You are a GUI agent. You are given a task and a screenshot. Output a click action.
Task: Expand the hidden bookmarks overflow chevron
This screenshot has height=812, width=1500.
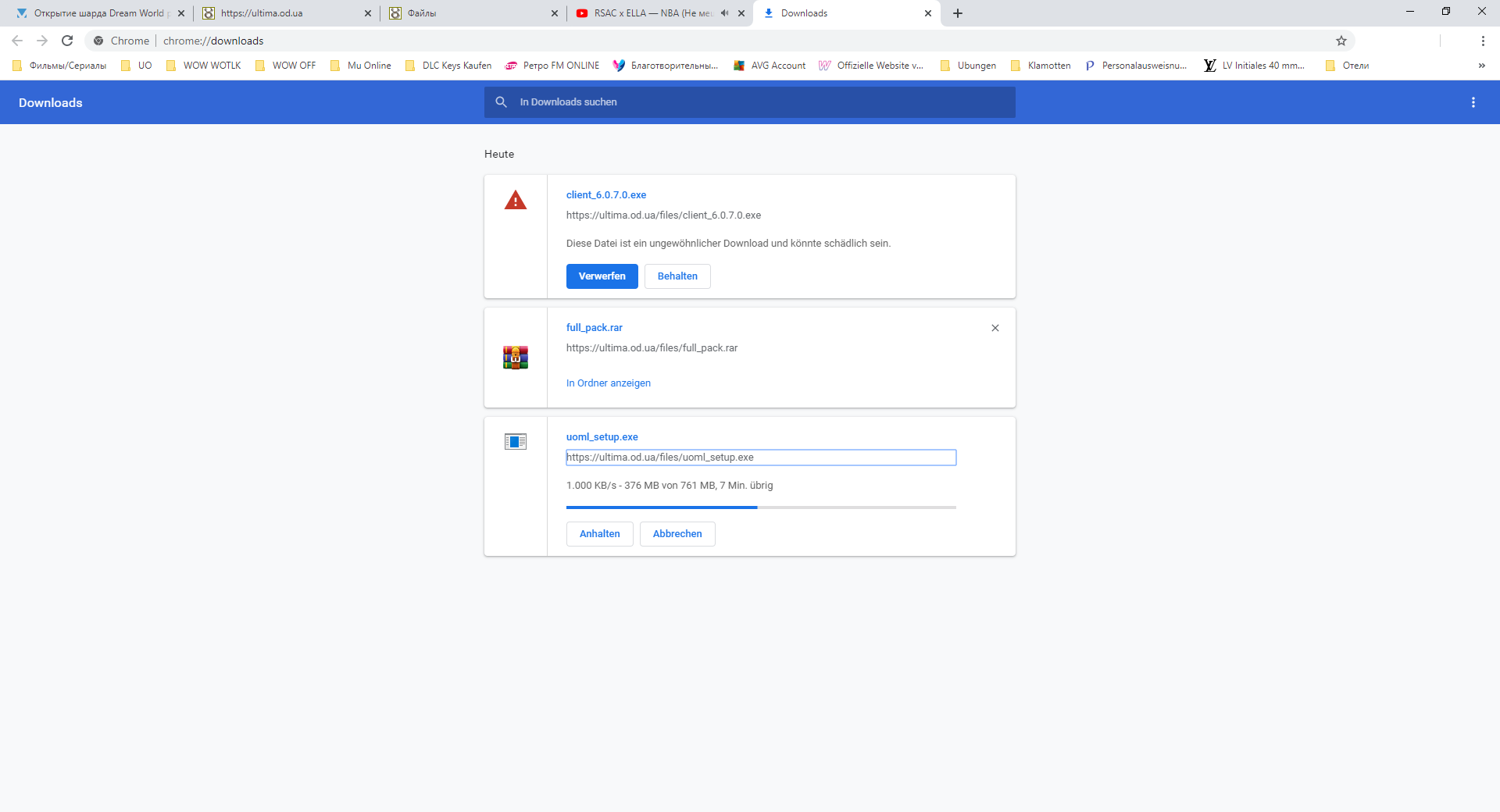pos(1481,66)
